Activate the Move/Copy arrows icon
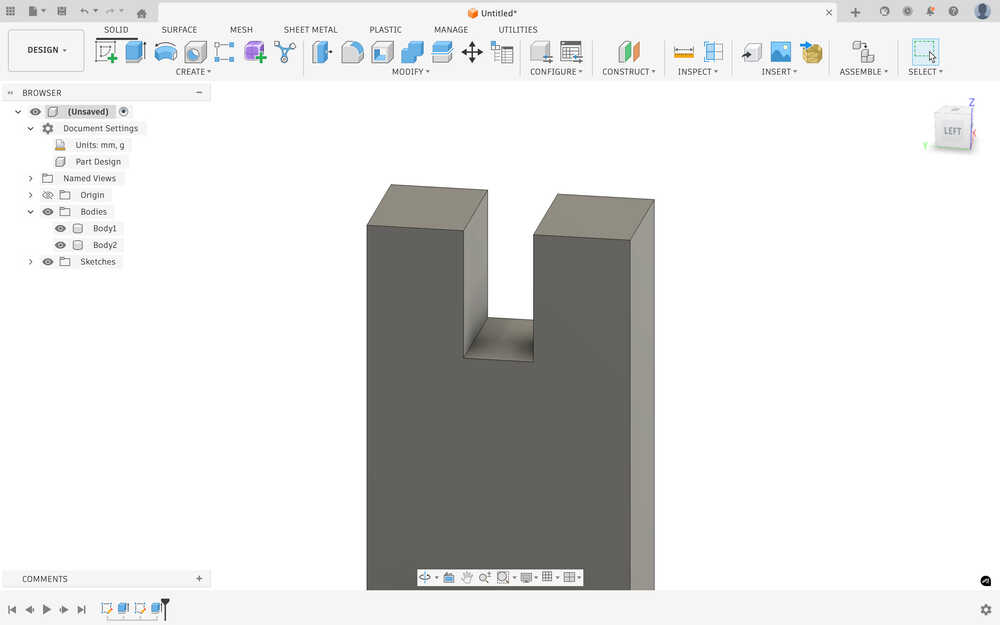1000x625 pixels. click(x=472, y=52)
